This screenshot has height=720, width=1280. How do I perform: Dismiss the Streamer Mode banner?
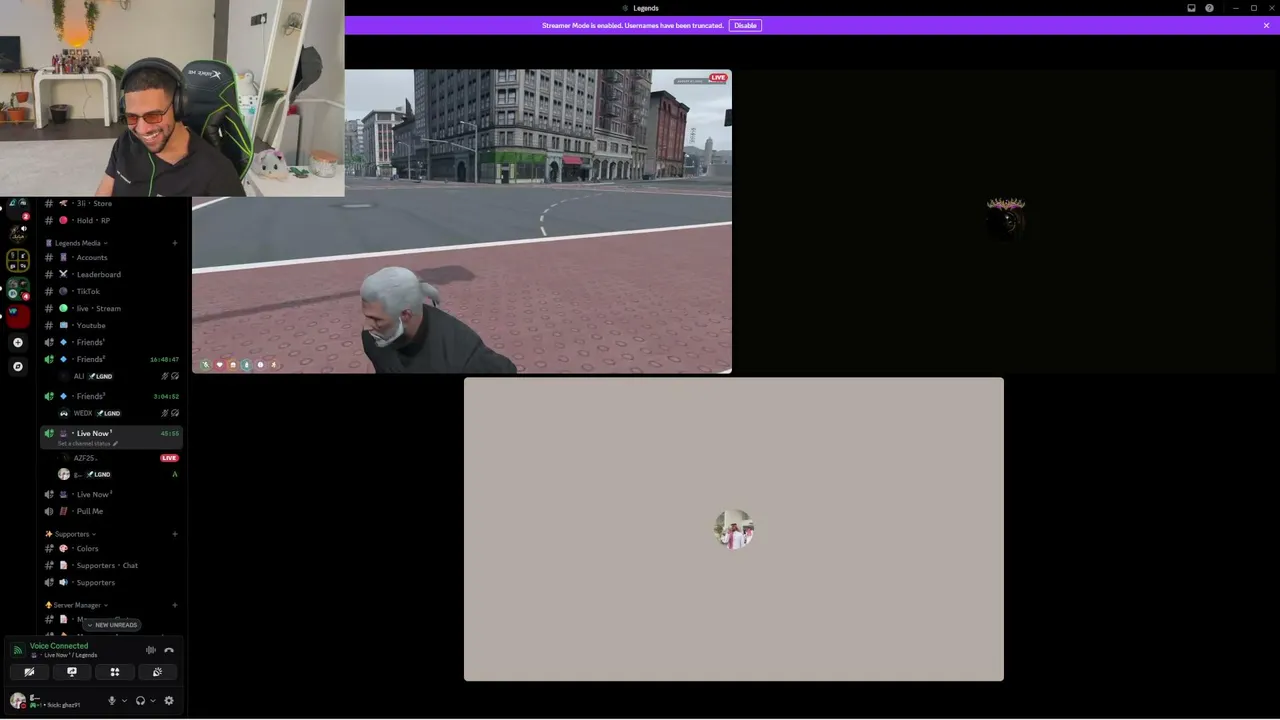1266,25
